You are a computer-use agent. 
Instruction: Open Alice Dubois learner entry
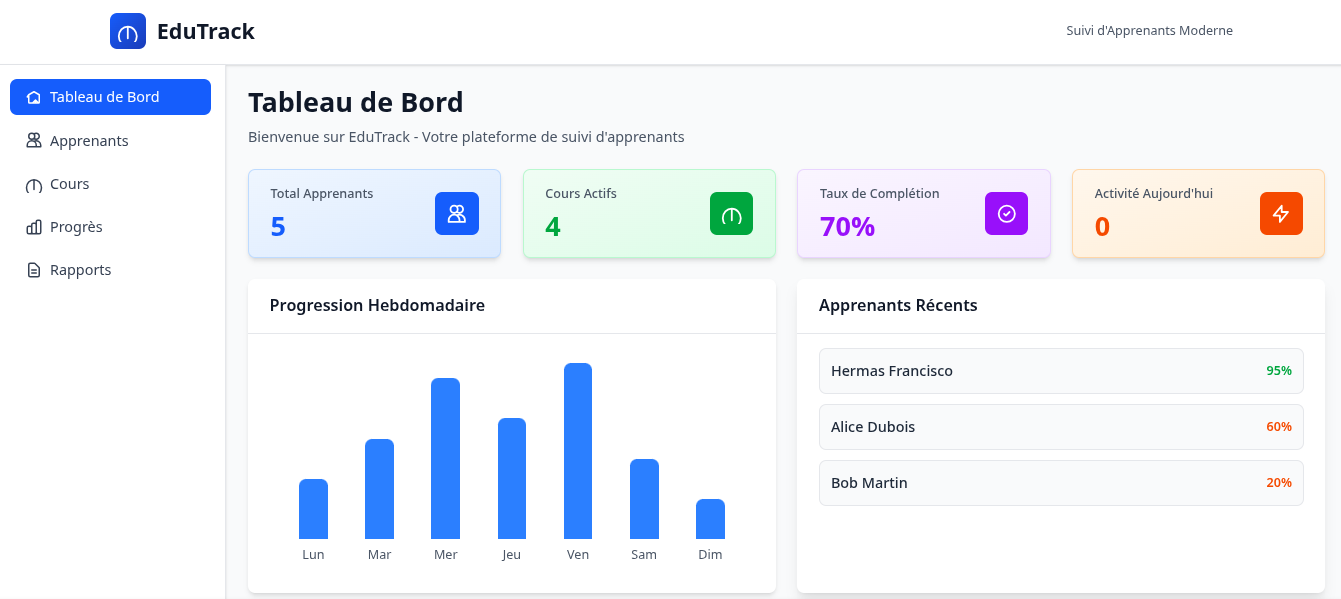(x=1060, y=427)
